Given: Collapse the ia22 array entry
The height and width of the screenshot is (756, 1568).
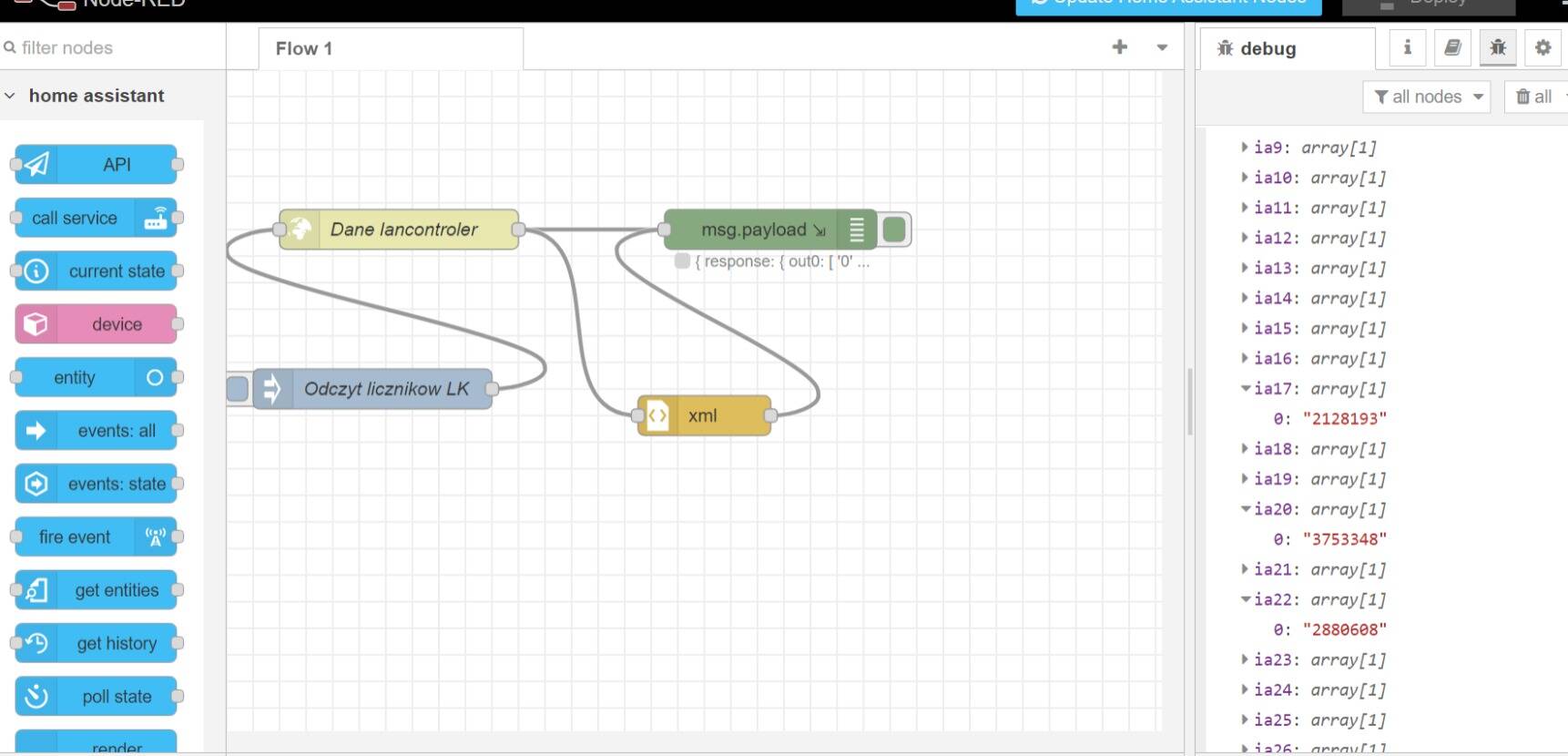Looking at the screenshot, I should click(x=1245, y=598).
